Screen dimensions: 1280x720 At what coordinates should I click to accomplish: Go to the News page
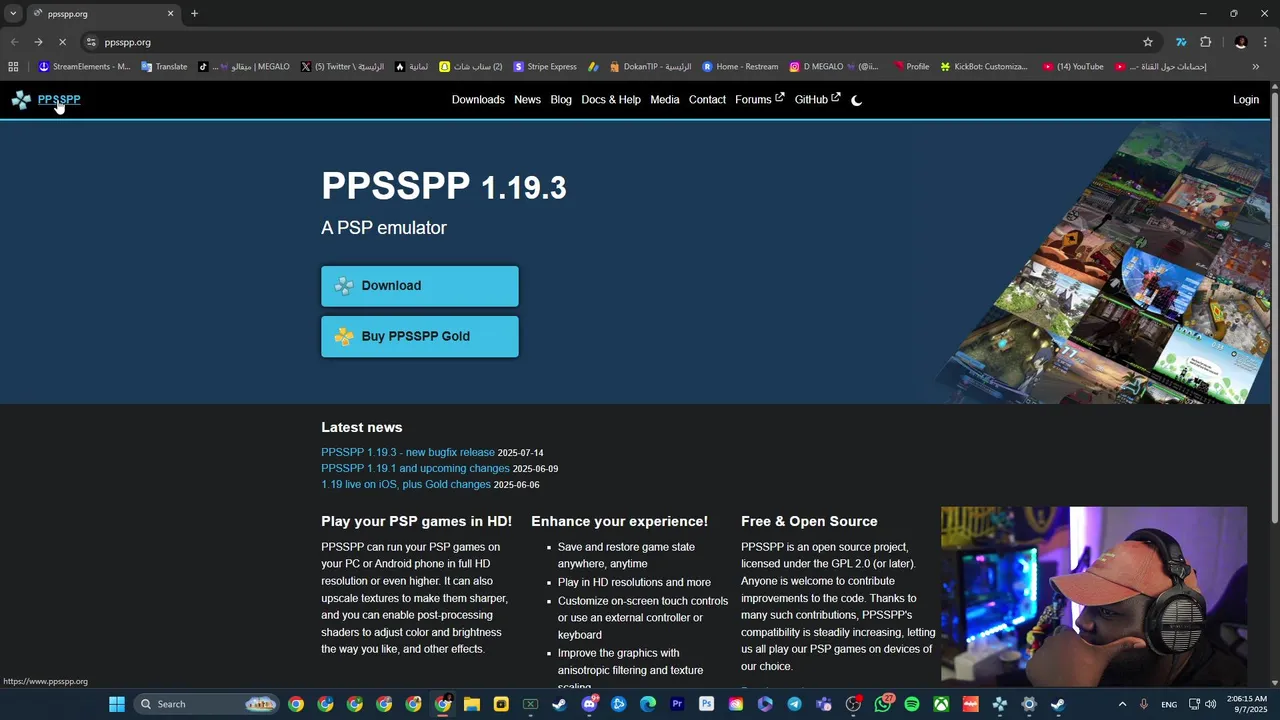coord(527,99)
